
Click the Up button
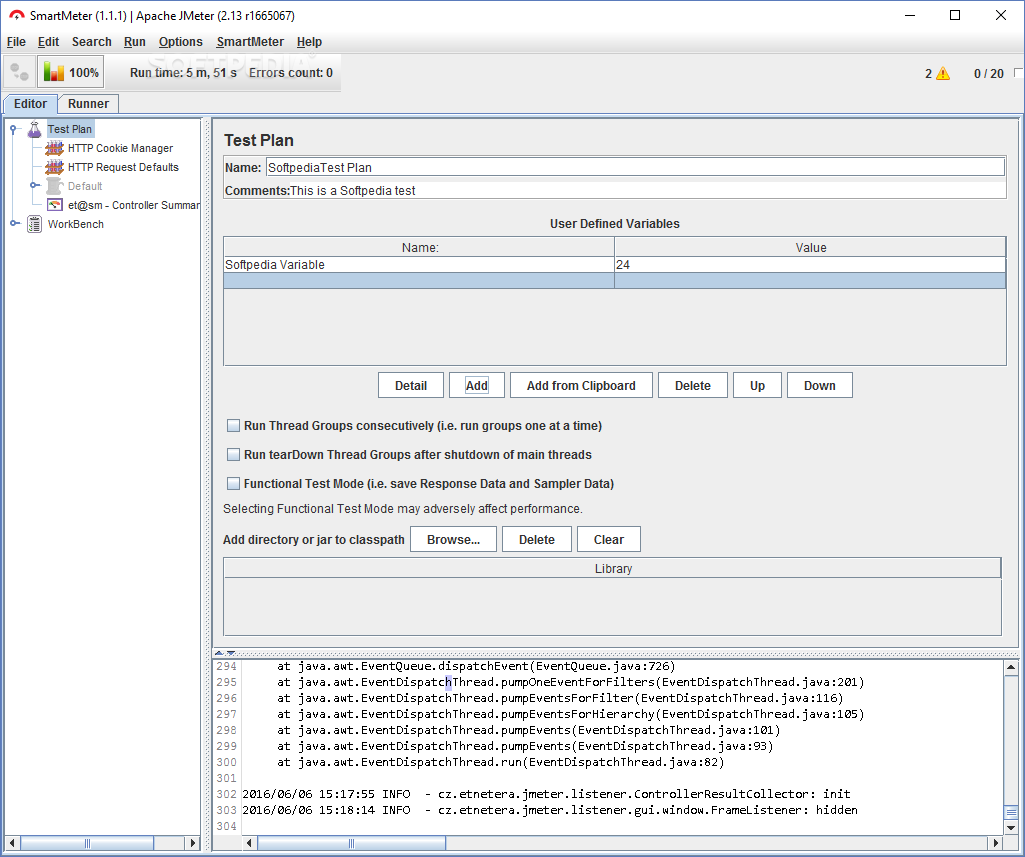(757, 386)
